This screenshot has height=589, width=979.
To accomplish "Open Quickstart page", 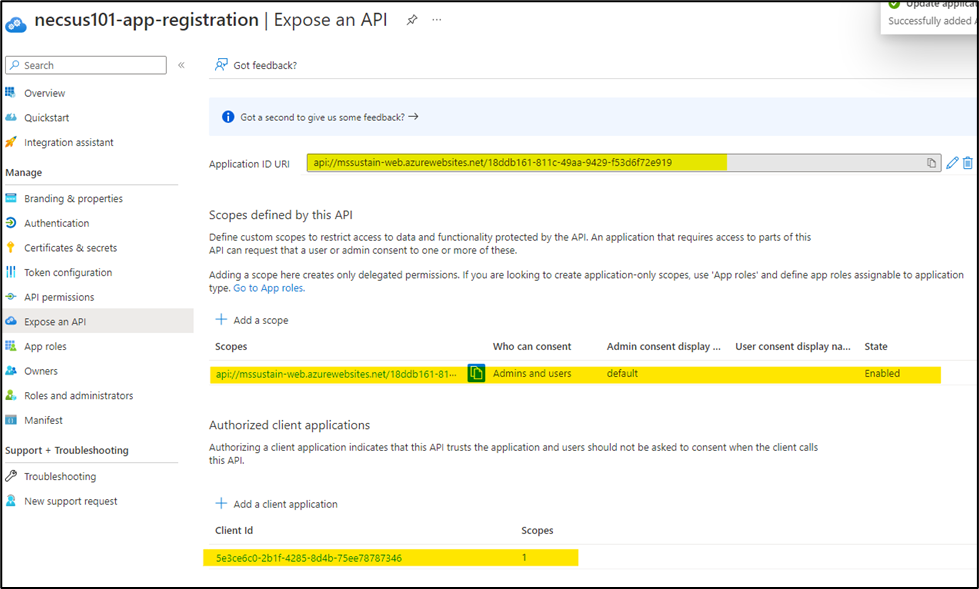I will coord(47,117).
